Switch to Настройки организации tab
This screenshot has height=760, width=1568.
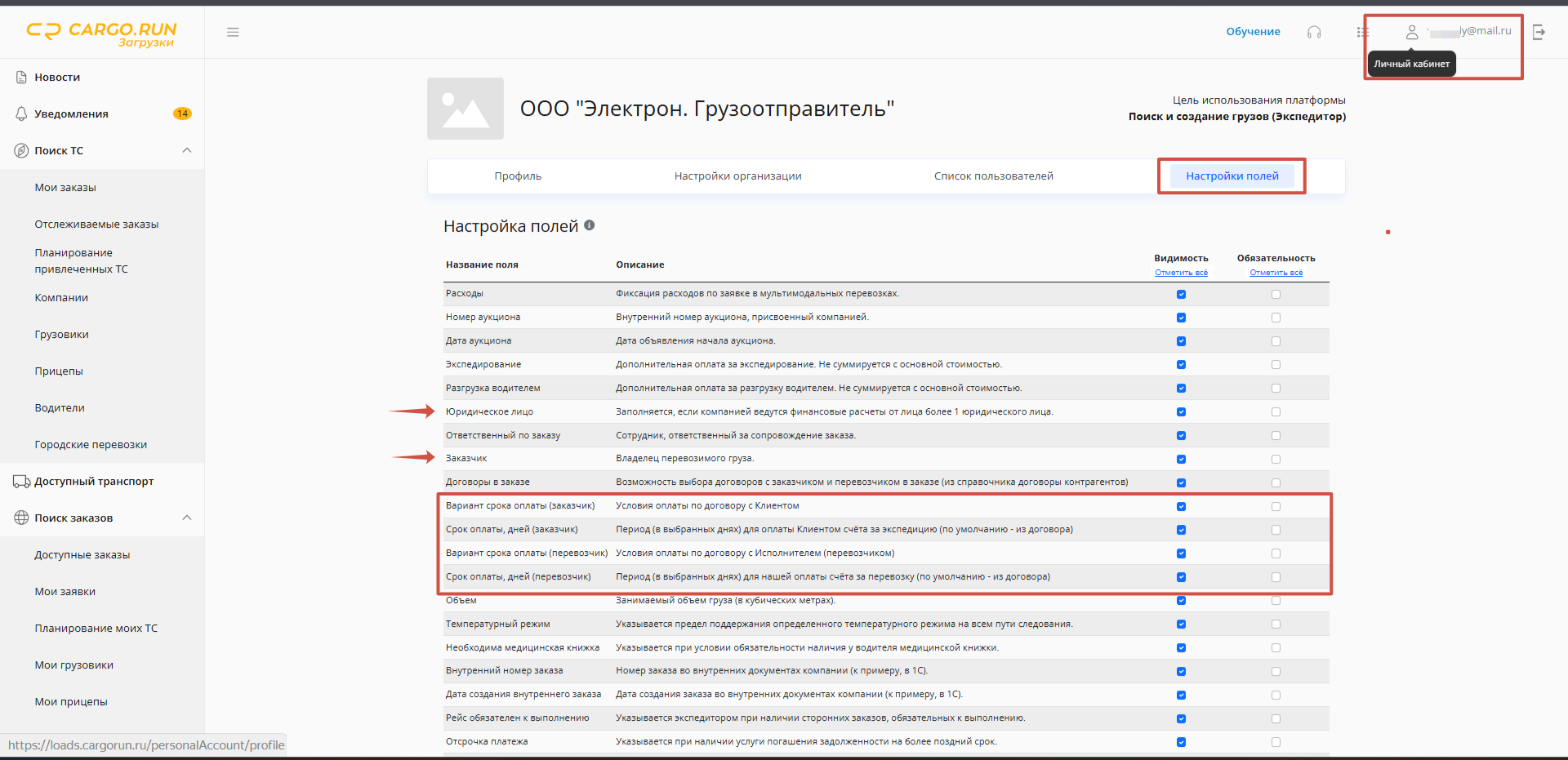point(738,176)
